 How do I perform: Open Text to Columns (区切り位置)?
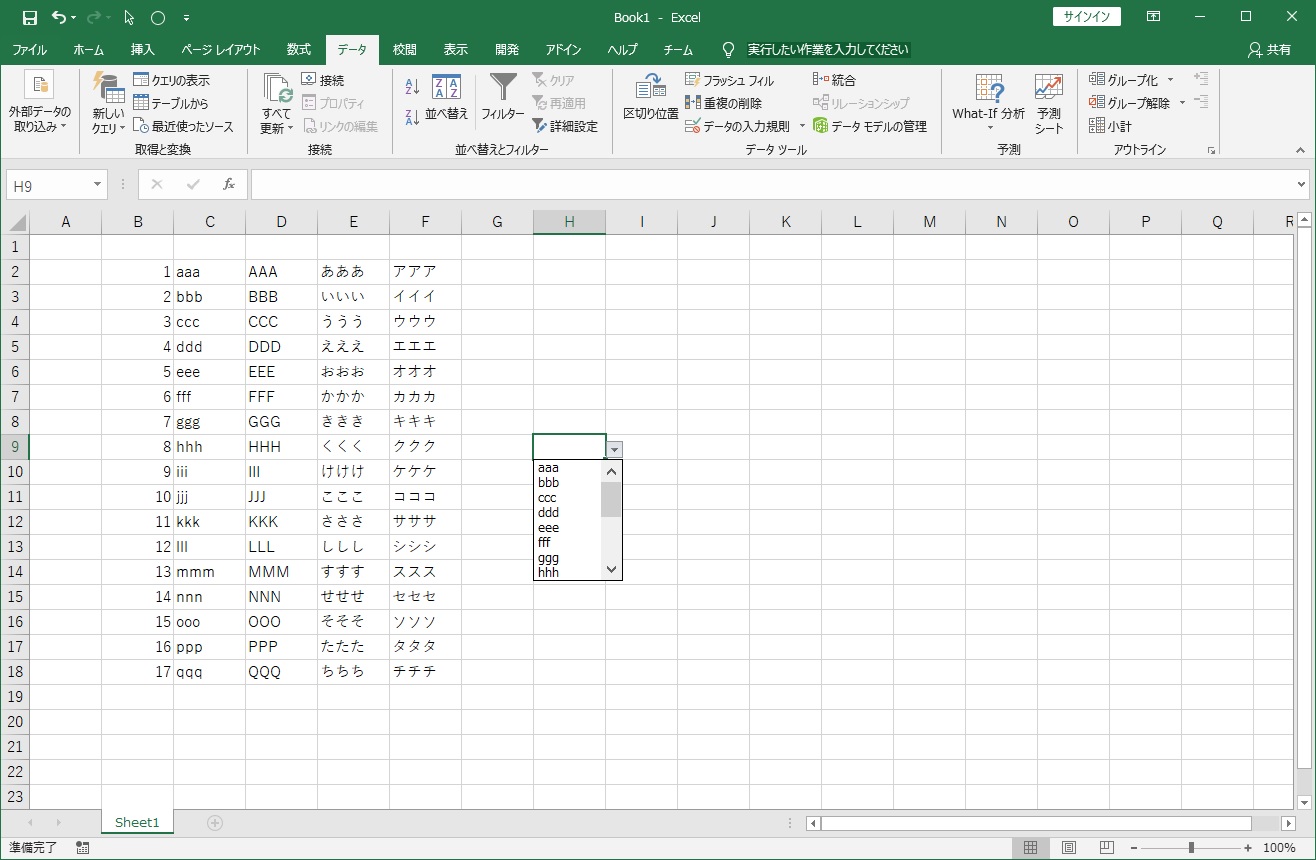651,98
